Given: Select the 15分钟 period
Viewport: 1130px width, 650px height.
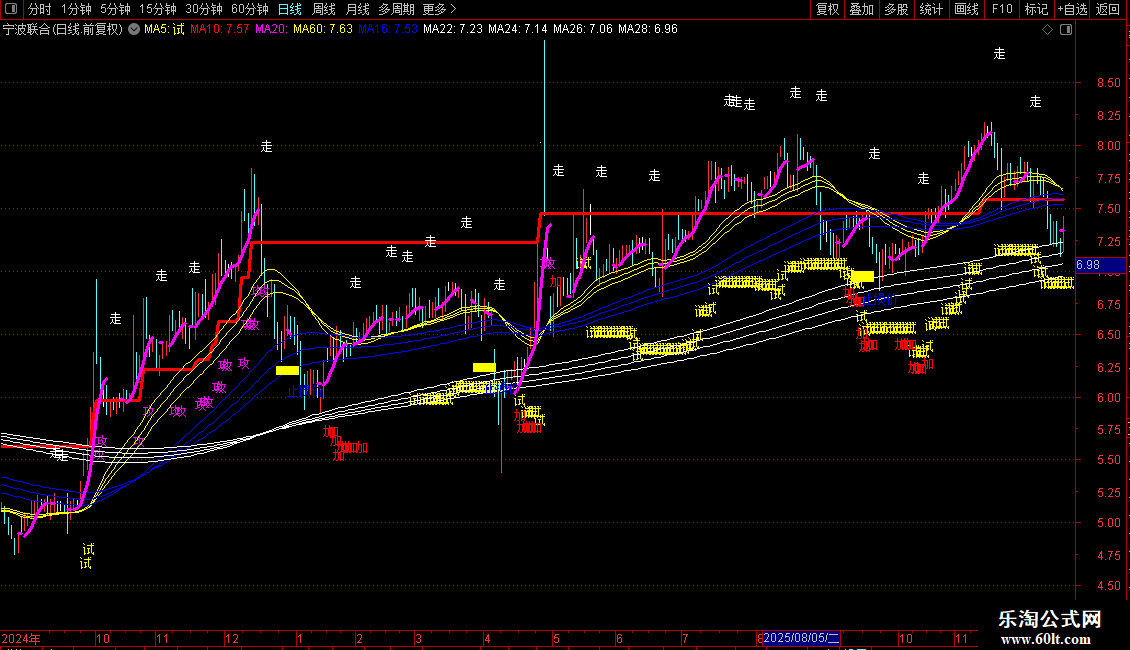Looking at the screenshot, I should [x=157, y=9].
